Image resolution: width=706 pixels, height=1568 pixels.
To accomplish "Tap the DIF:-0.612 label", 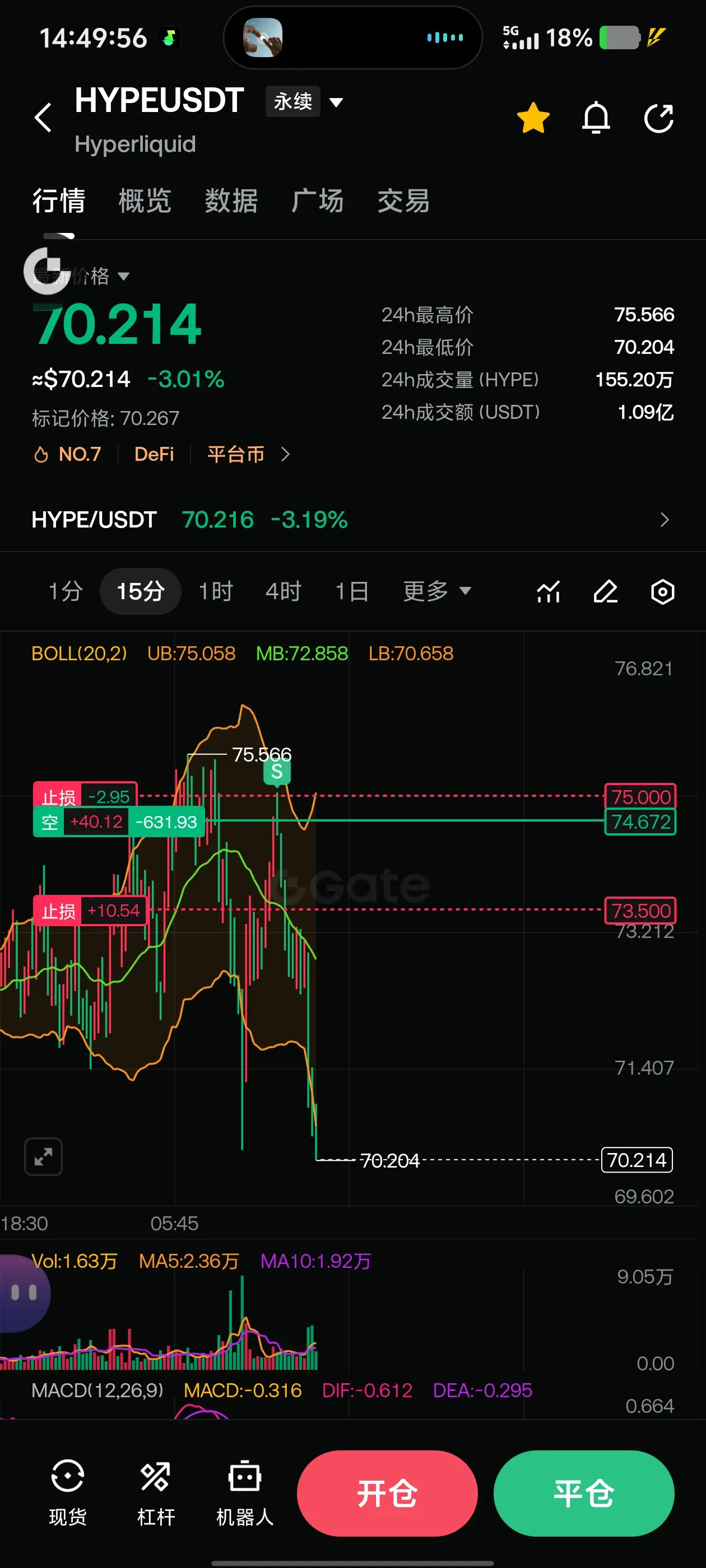I will pyautogui.click(x=368, y=1390).
